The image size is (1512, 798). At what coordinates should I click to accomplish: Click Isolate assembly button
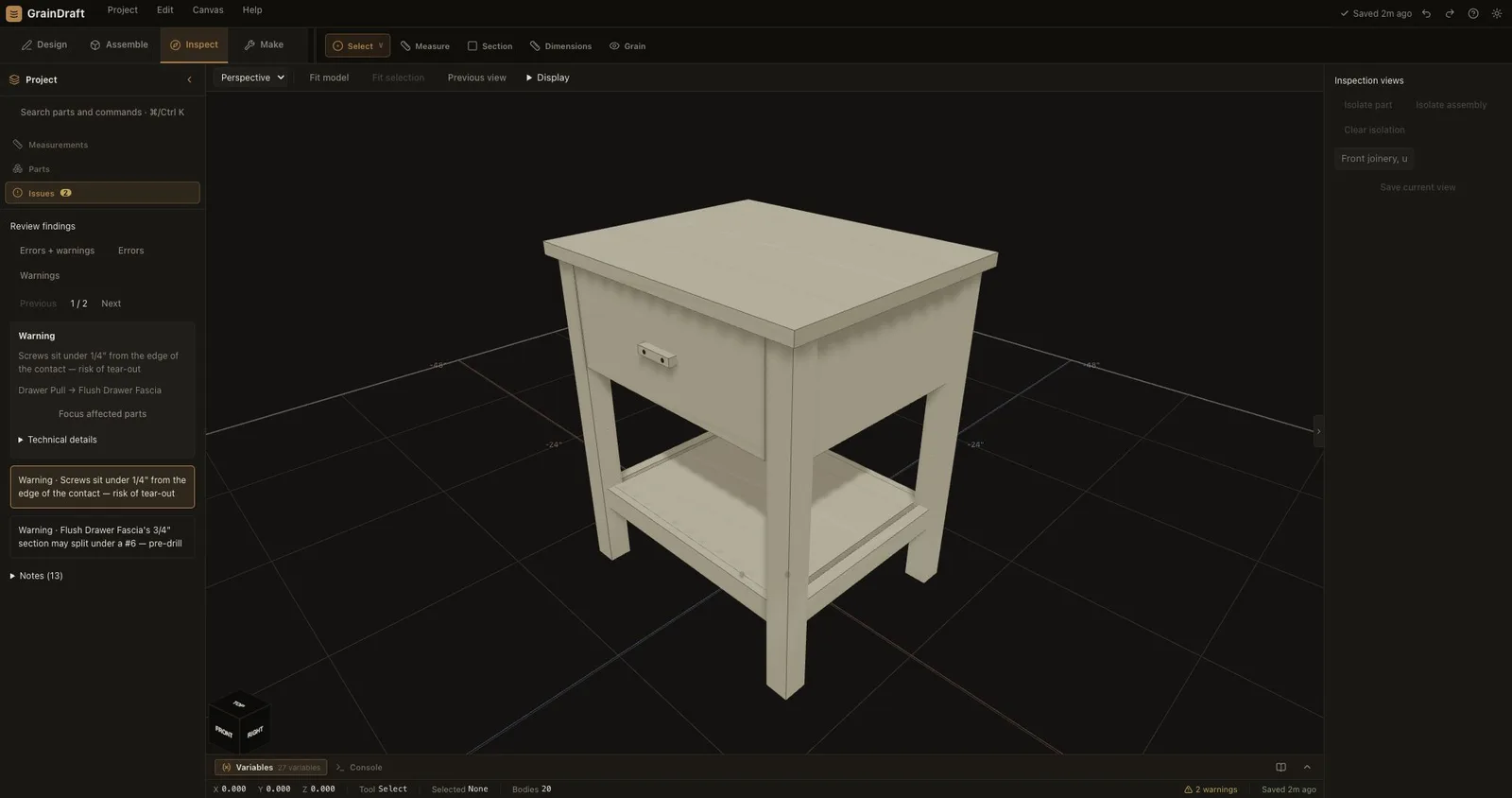pos(1451,105)
